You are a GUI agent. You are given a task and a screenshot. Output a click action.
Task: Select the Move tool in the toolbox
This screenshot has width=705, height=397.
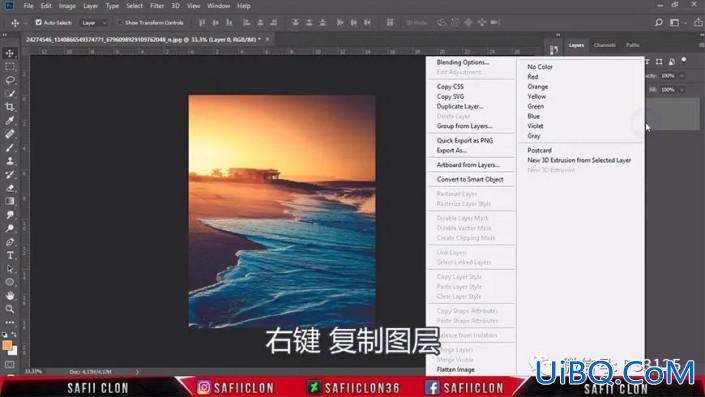tap(9, 53)
